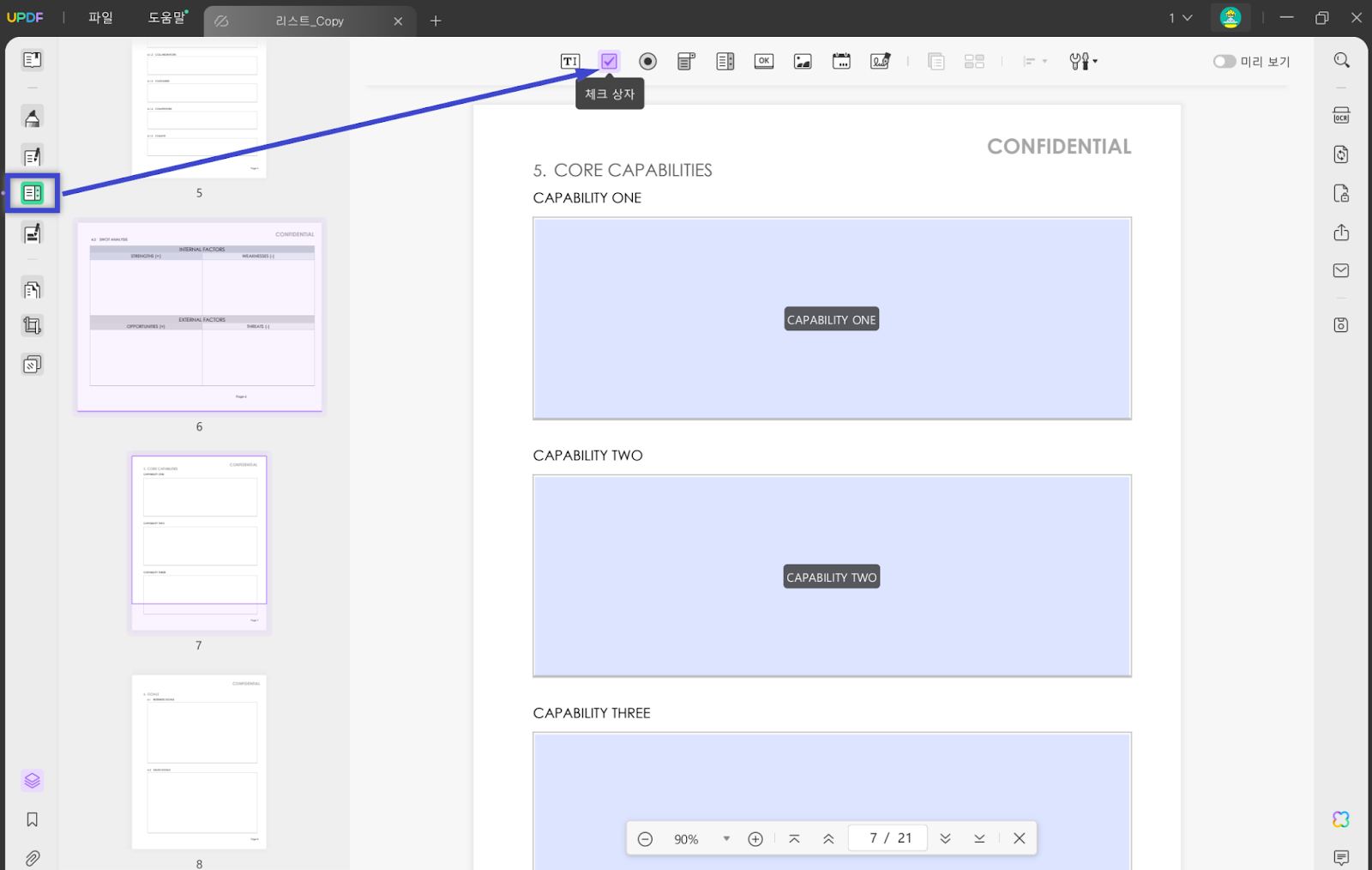Select page 5 thumbnail
This screenshot has width=1372, height=870.
pyautogui.click(x=199, y=110)
